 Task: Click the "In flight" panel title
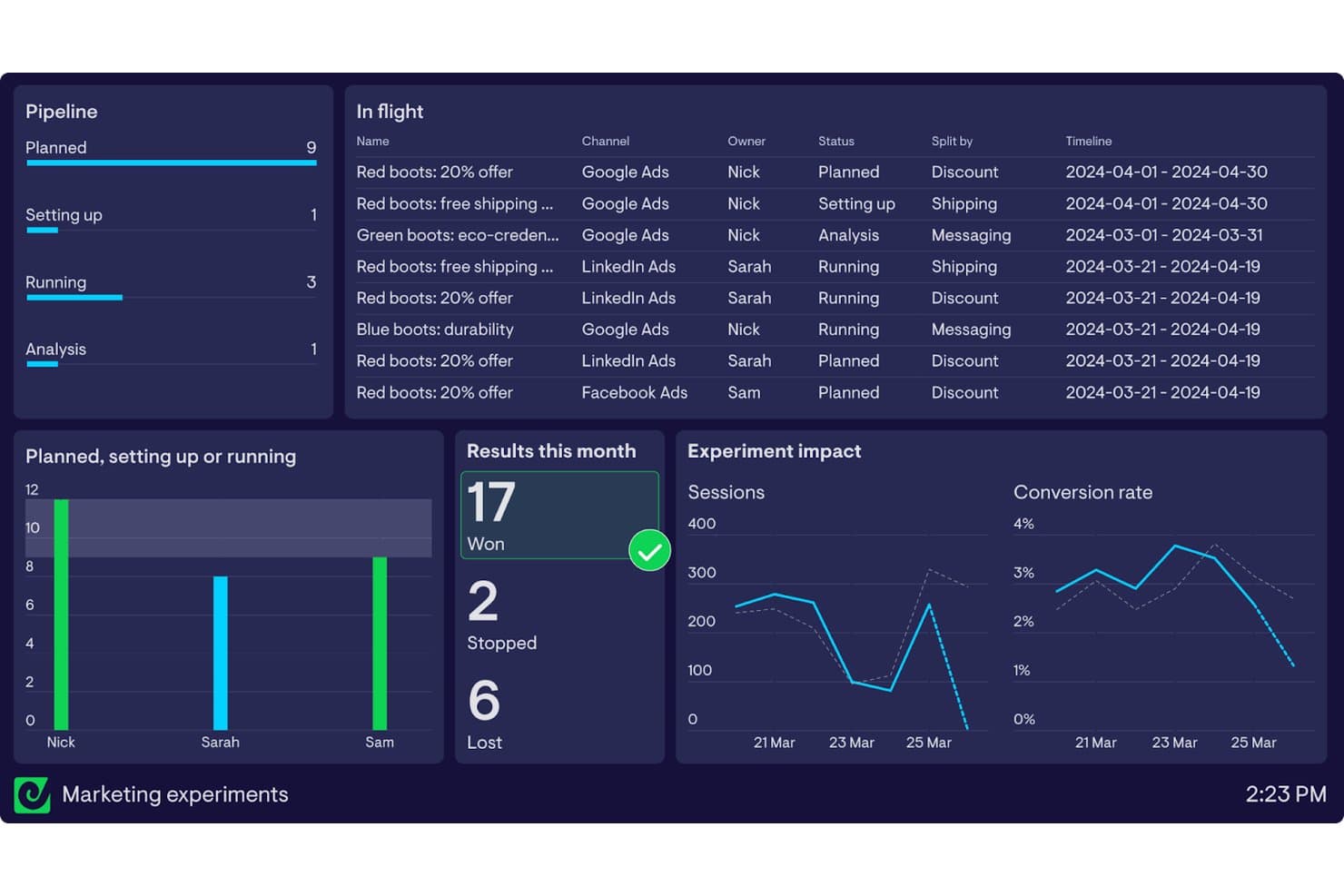[x=390, y=112]
